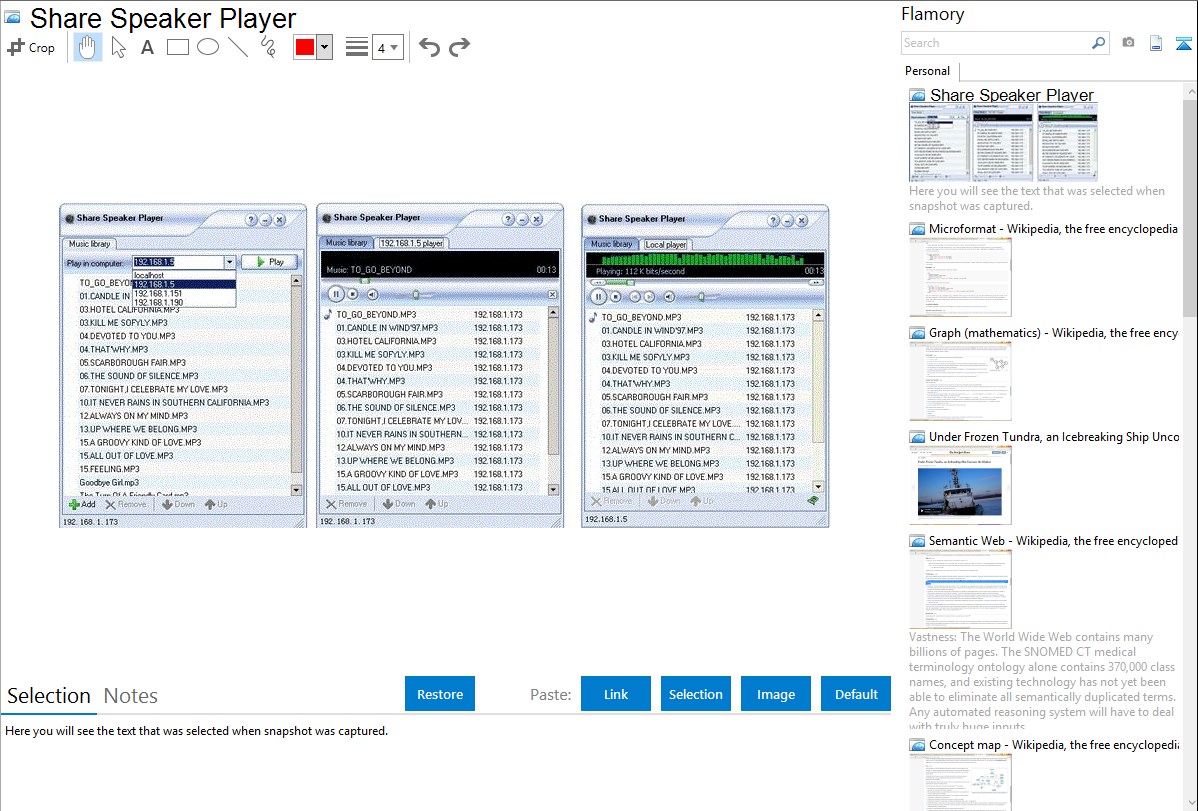Open the line width dropdown showing 4
The height and width of the screenshot is (811, 1198).
tap(388, 47)
